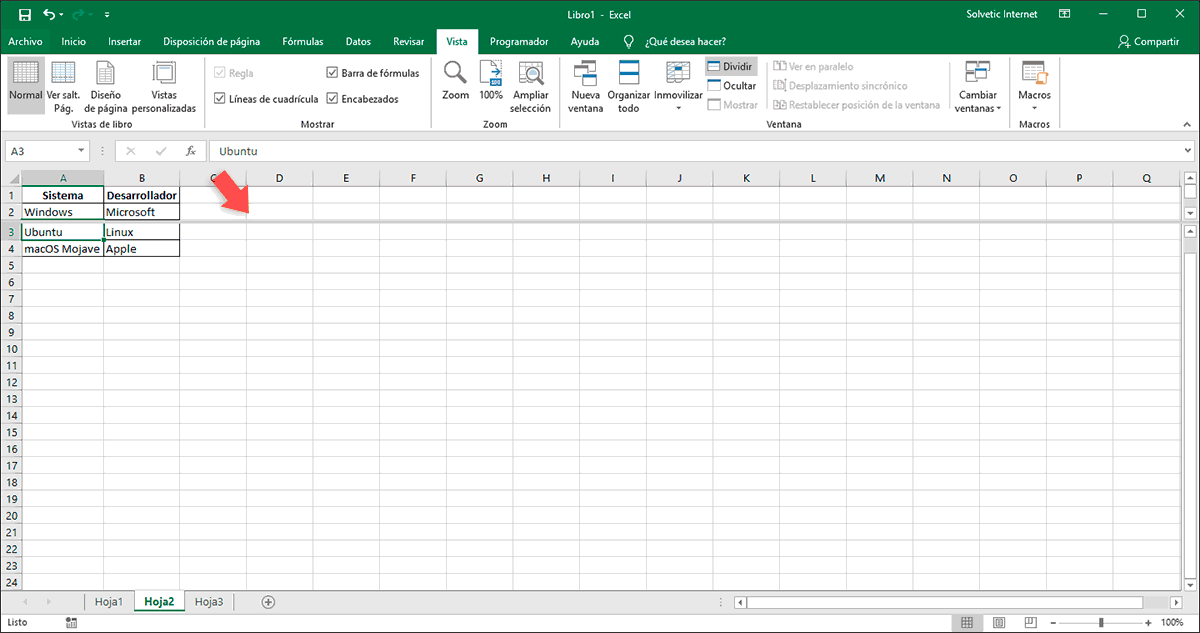Screen dimensions: 1200x633
Task: Select Normal view icon in status bar
Action: pos(967,622)
